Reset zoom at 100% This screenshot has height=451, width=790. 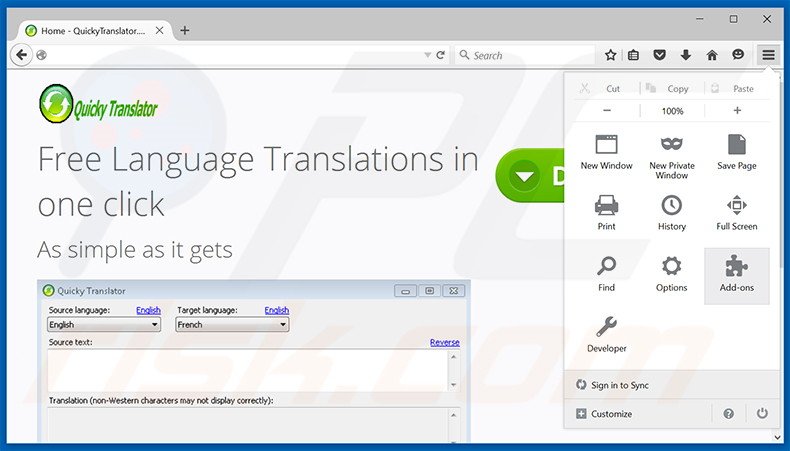pos(672,111)
